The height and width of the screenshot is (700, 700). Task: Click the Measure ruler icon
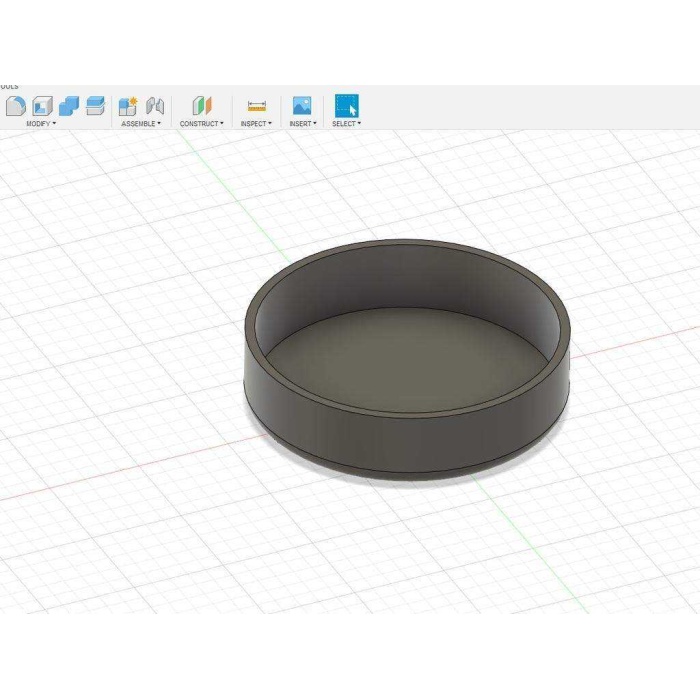[x=256, y=106]
